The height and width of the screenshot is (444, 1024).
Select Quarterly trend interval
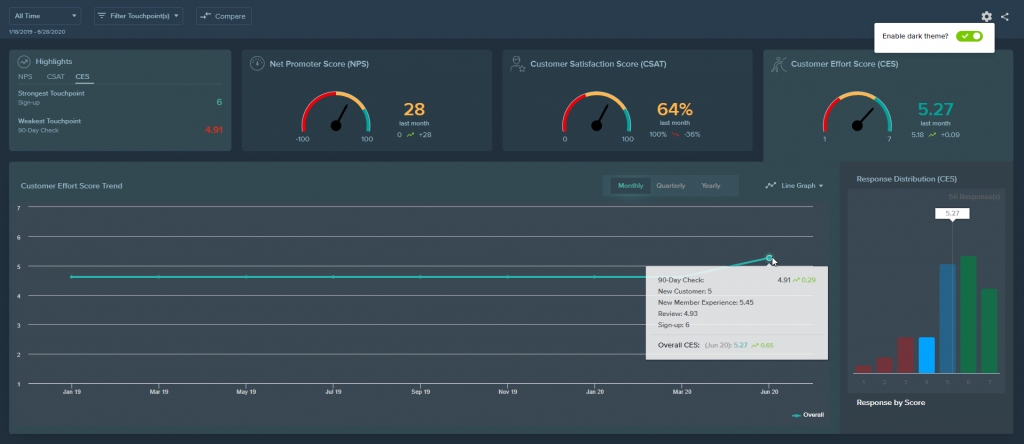(x=671, y=185)
